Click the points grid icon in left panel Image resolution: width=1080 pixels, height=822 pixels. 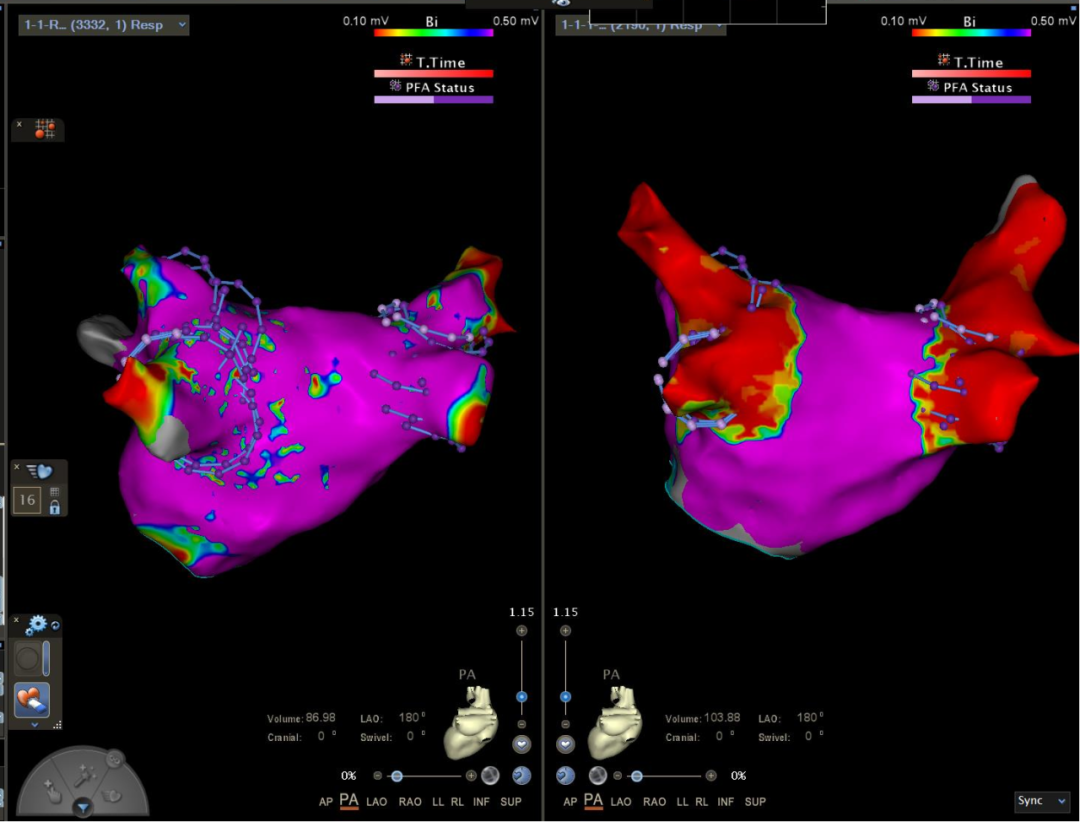[x=45, y=129]
